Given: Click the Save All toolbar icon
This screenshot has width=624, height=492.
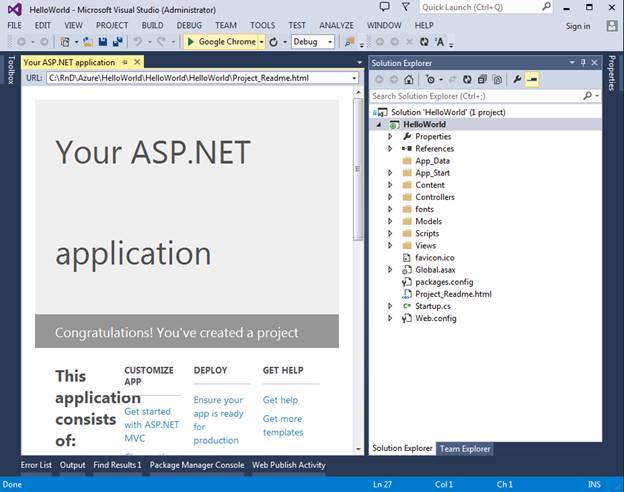Looking at the screenshot, I should coord(117,42).
